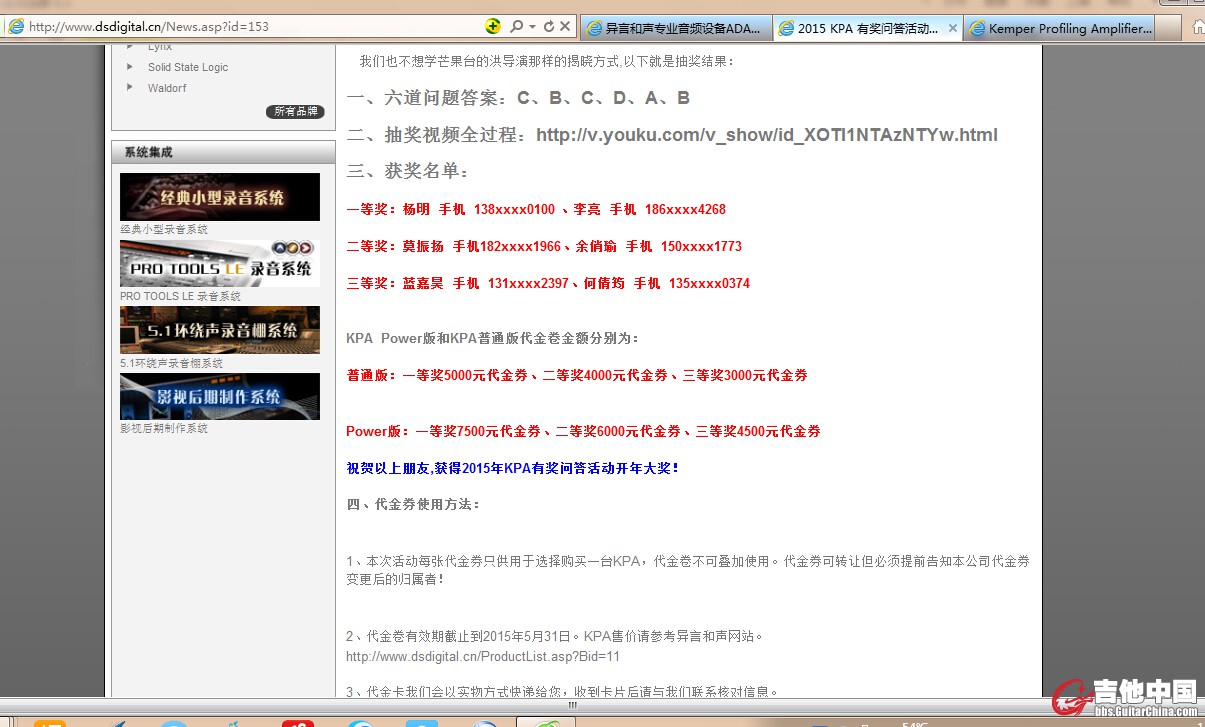Click the youku lottery video URL
The width and height of the screenshot is (1205, 727).
pyautogui.click(x=767, y=134)
